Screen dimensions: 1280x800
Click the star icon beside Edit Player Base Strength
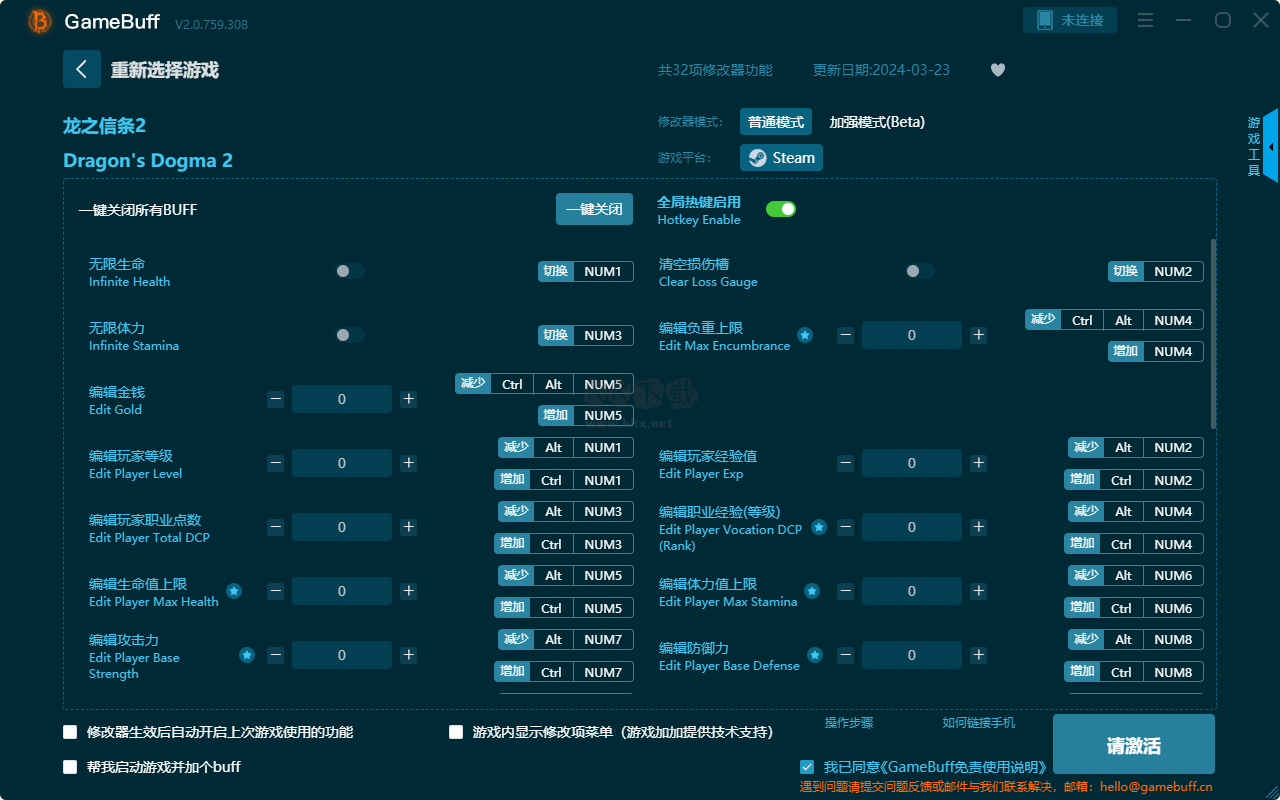(x=247, y=655)
